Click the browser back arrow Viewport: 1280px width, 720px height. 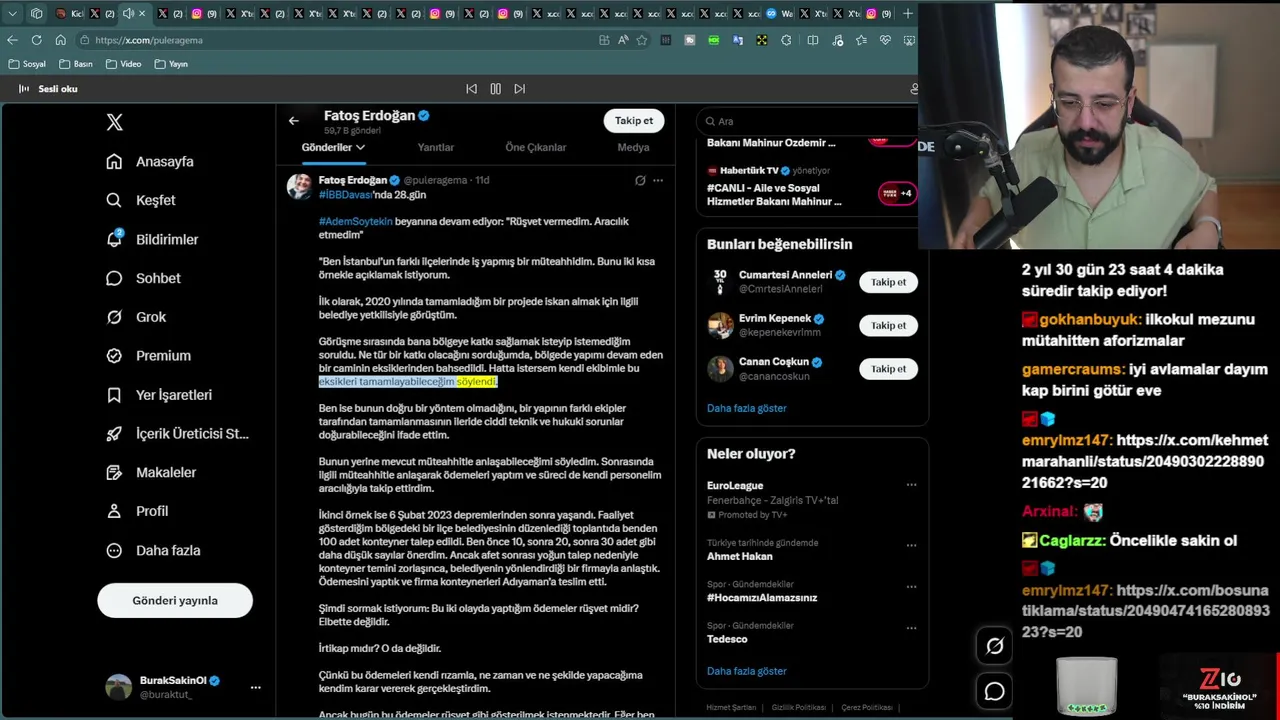12,40
